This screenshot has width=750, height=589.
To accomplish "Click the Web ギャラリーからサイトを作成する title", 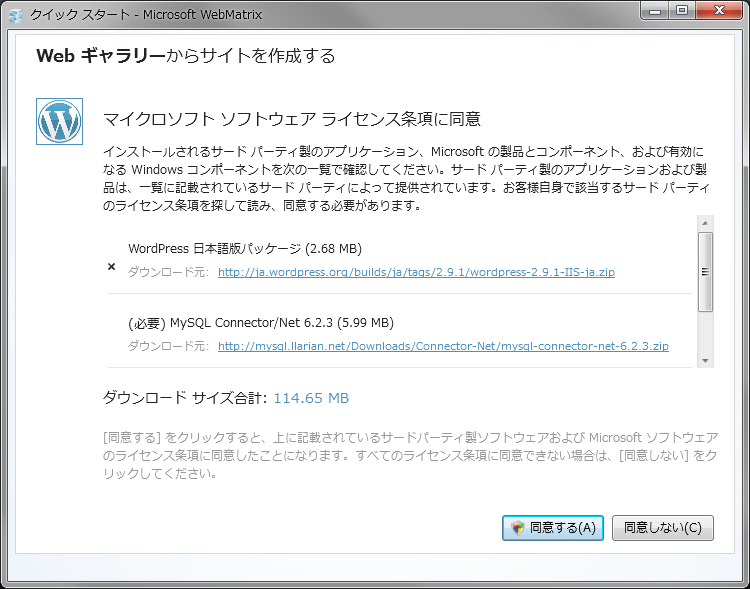I will click(x=186, y=56).
